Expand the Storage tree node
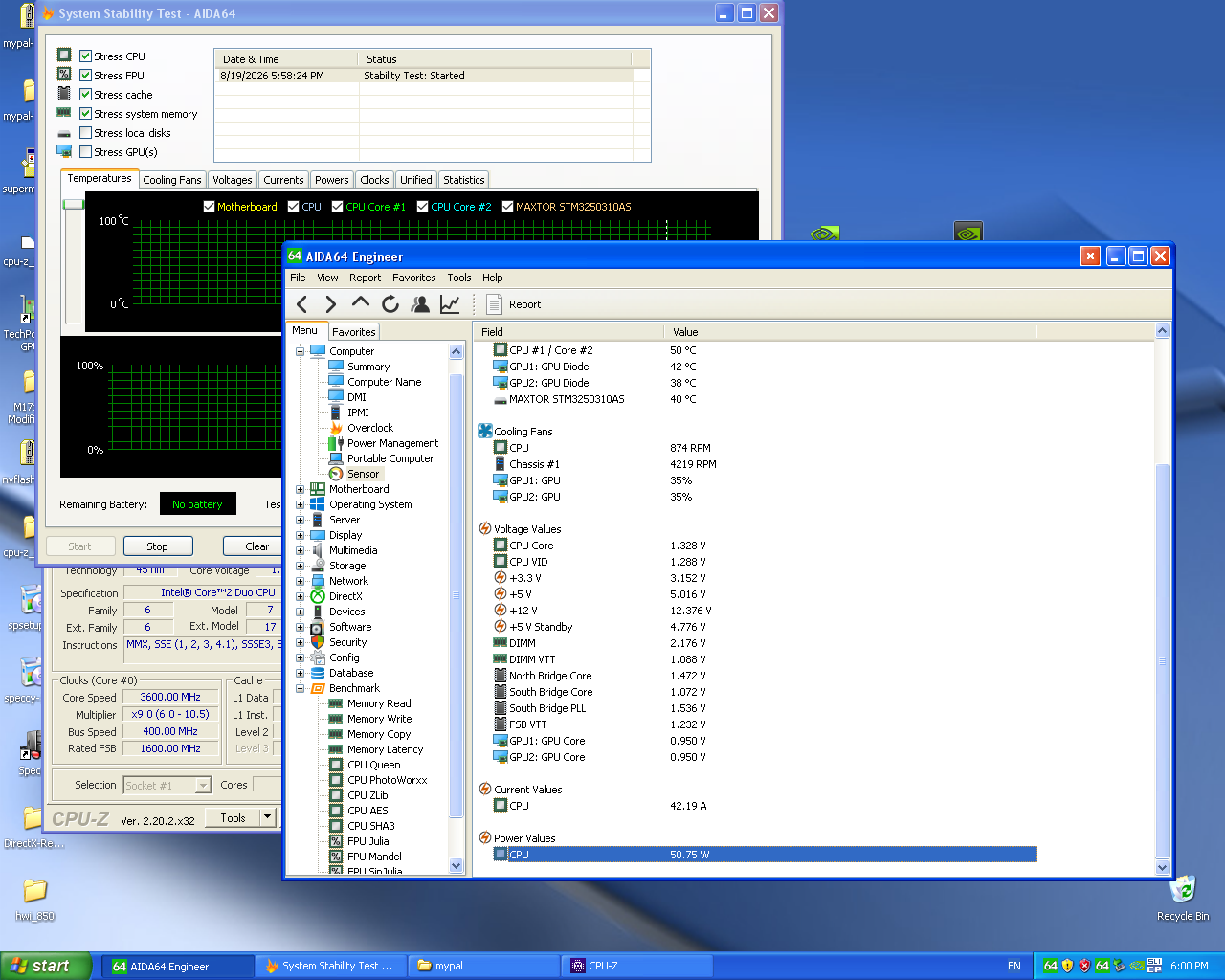The width and height of the screenshot is (1225, 980). coord(300,566)
